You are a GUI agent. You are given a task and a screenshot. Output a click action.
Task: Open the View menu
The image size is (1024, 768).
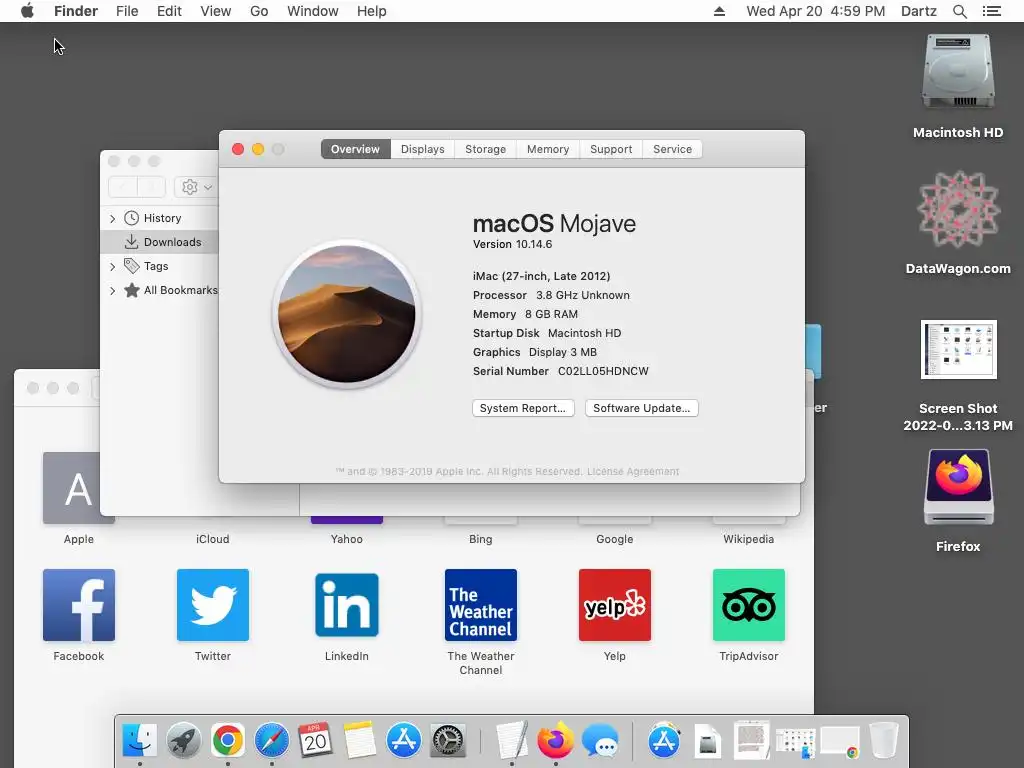[216, 11]
